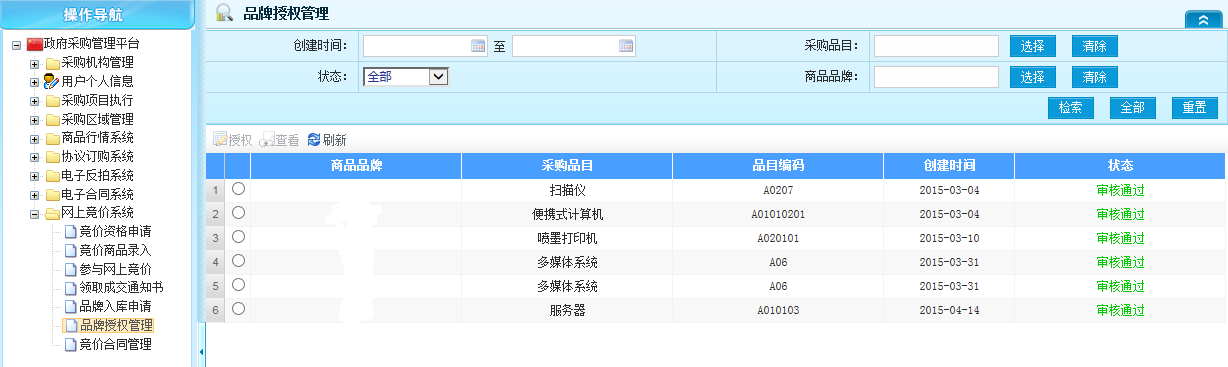1228x367 pixels.
Task: Click the page icon of 竞价合同管理
Action: pos(70,345)
